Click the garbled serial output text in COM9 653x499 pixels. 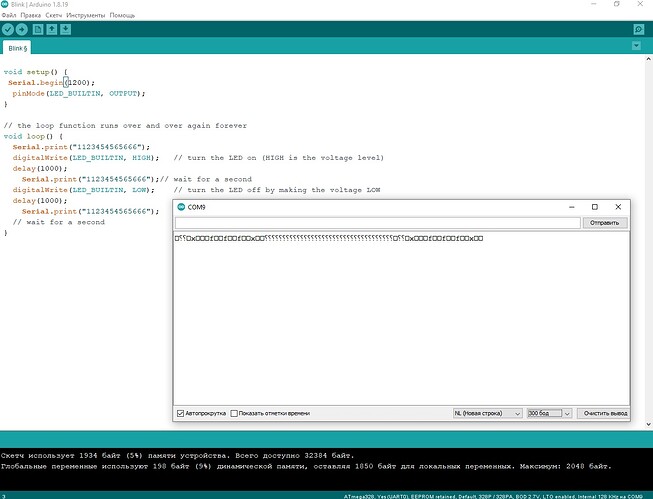pos(329,238)
